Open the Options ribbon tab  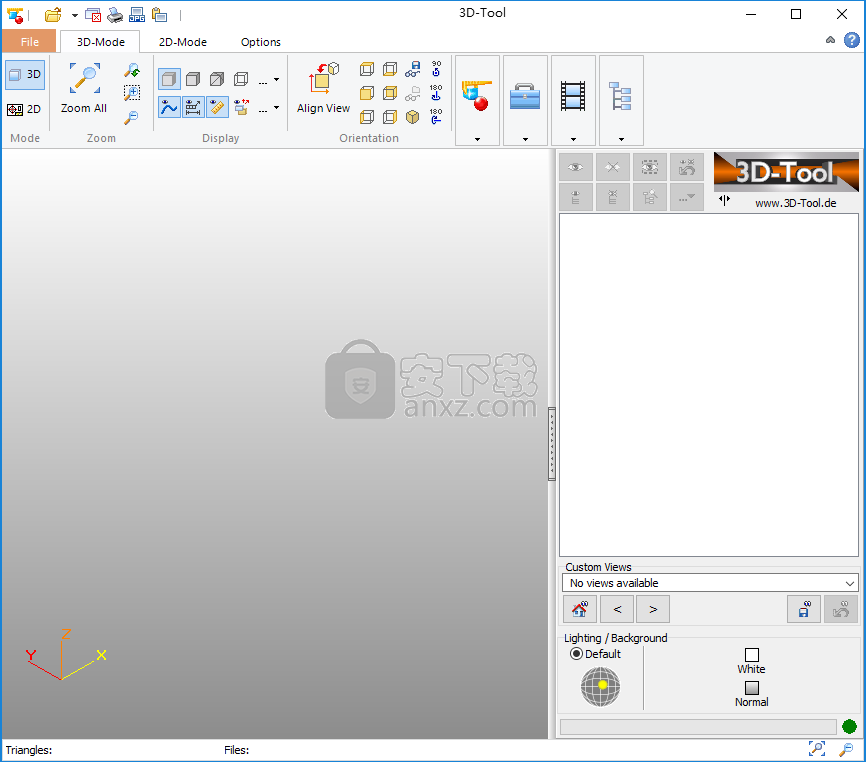click(x=261, y=42)
